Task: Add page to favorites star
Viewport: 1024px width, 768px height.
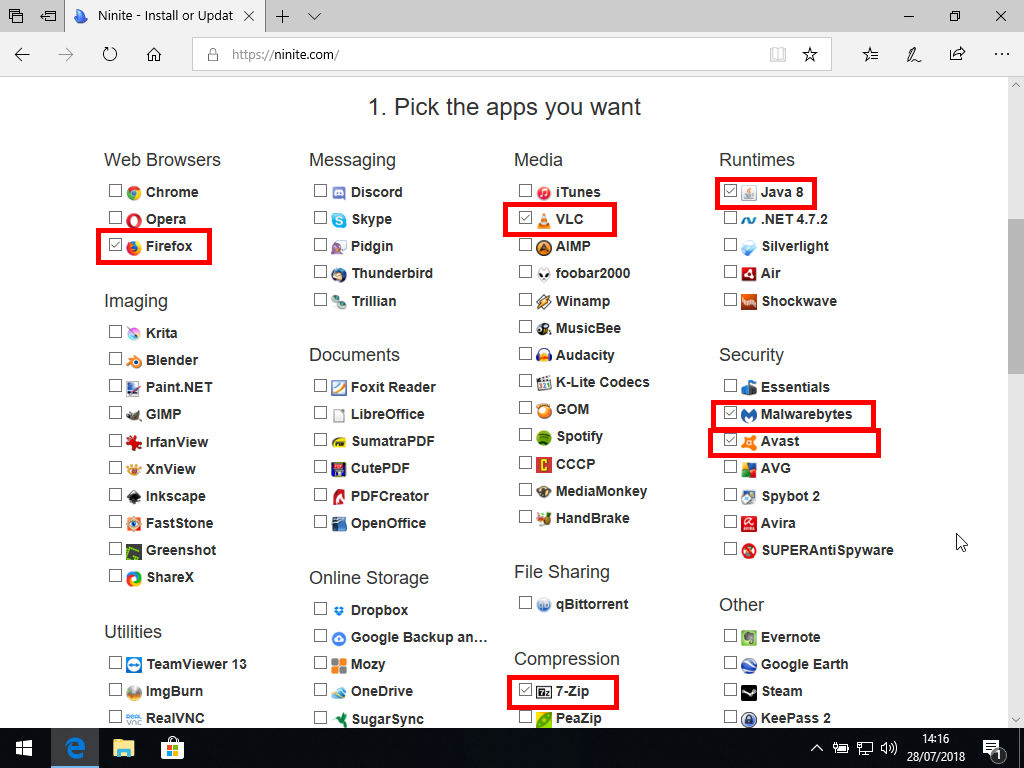Action: [x=810, y=54]
